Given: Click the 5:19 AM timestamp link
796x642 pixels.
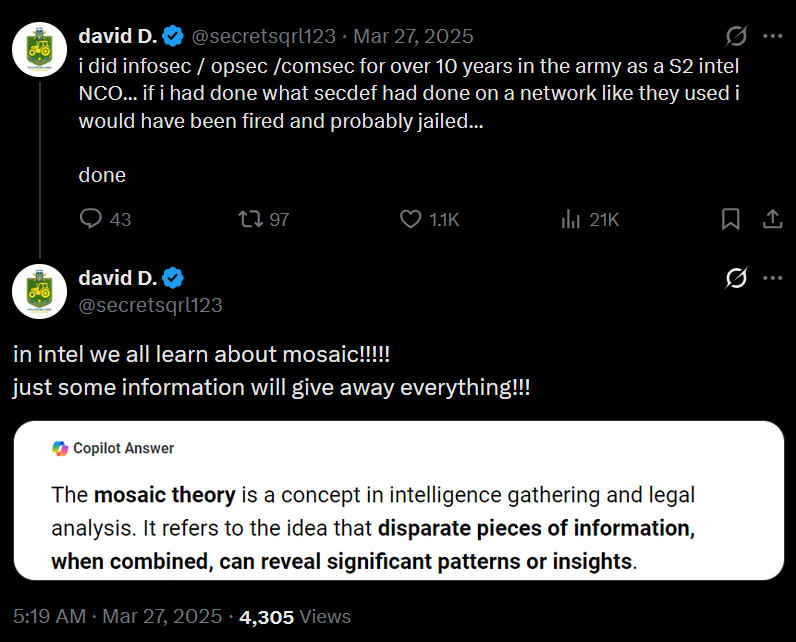Looking at the screenshot, I should coord(49,616).
